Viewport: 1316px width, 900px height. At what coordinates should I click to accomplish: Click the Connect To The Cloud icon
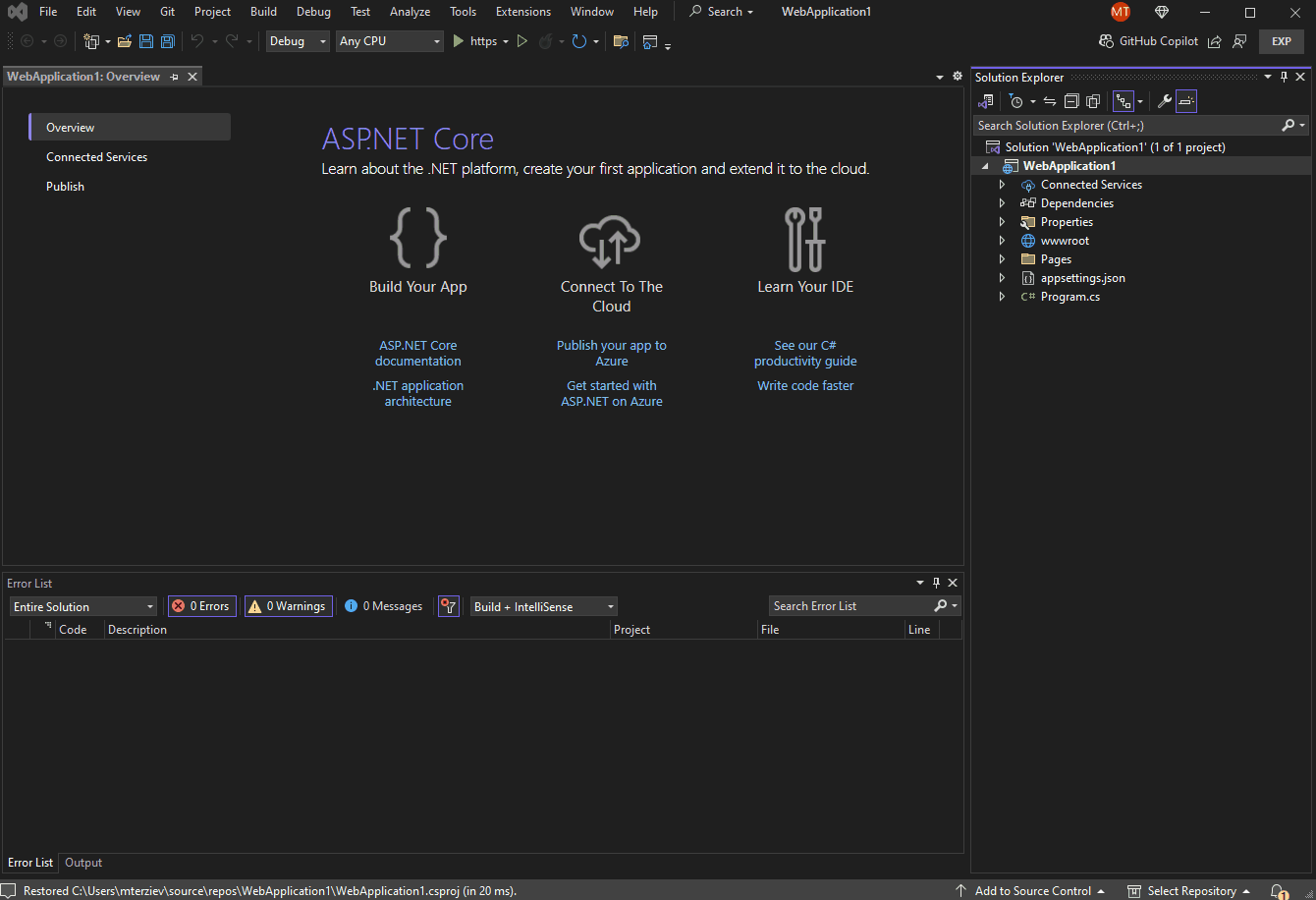[610, 241]
